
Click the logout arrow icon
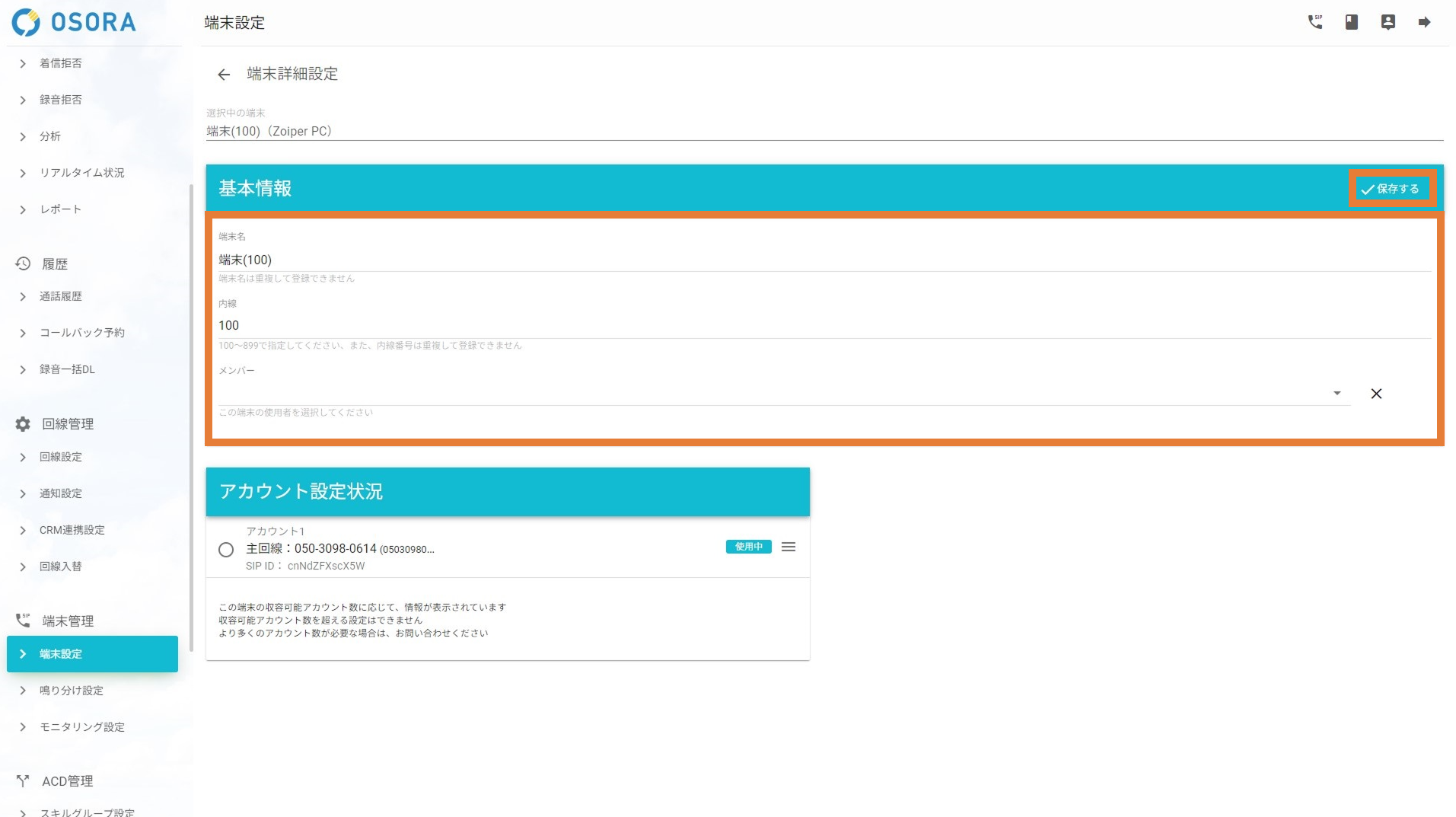click(1424, 22)
